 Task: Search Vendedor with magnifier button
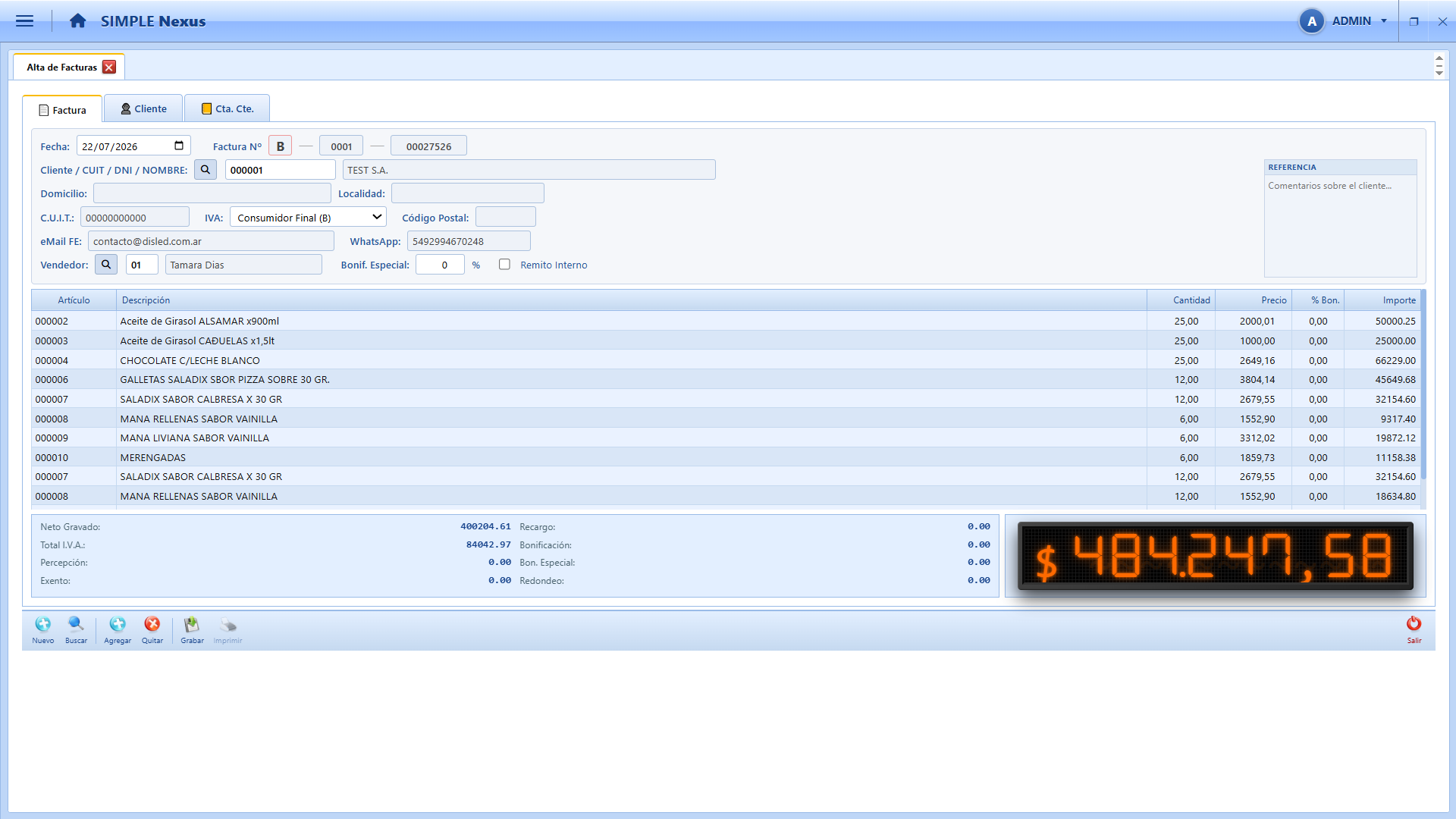pos(106,265)
